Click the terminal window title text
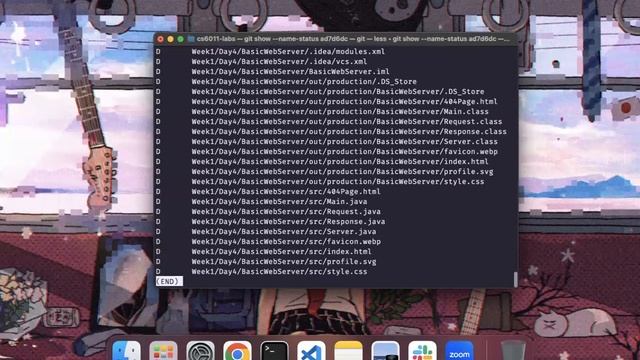The width and height of the screenshot is (640, 360). (353, 39)
